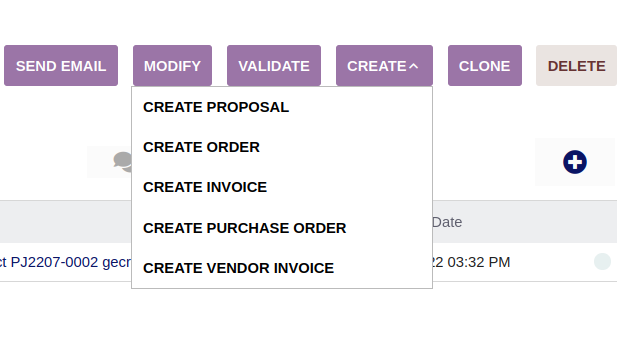Sort by the Date column header
Screen dimensions: 640x360
pos(447,222)
